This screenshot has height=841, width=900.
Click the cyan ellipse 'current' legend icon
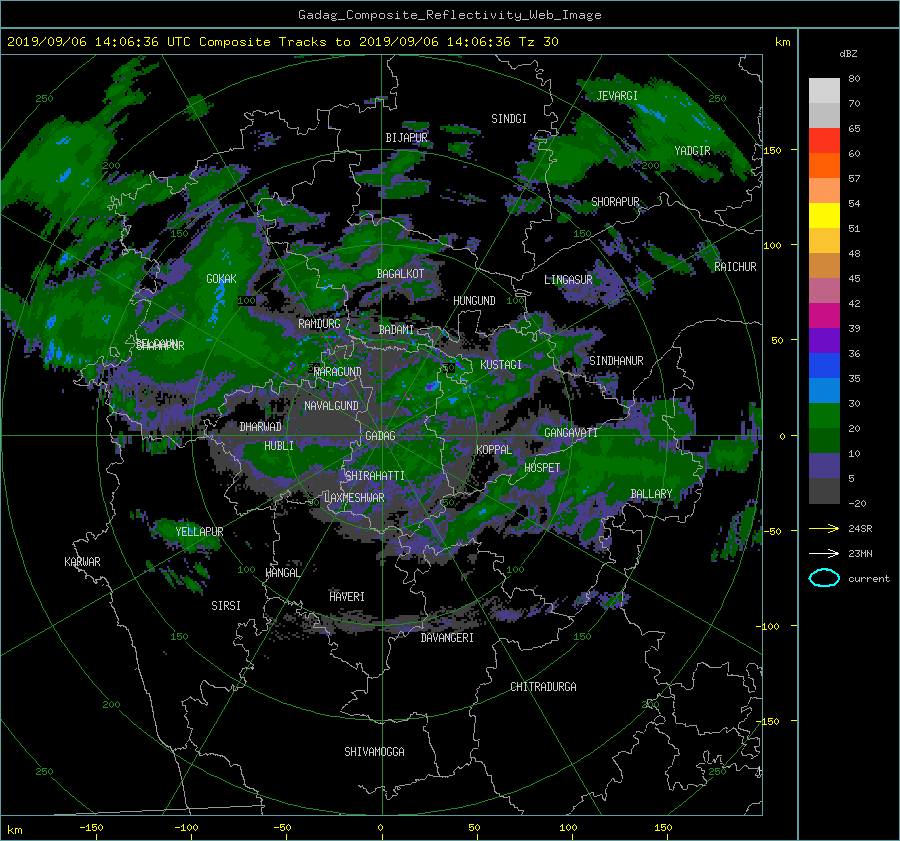point(824,578)
